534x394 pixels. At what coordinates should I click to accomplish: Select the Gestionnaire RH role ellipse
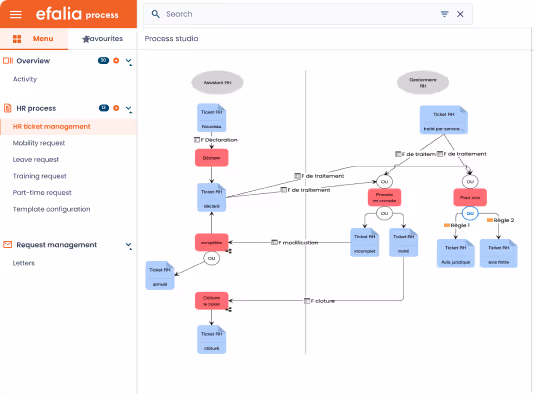423,82
